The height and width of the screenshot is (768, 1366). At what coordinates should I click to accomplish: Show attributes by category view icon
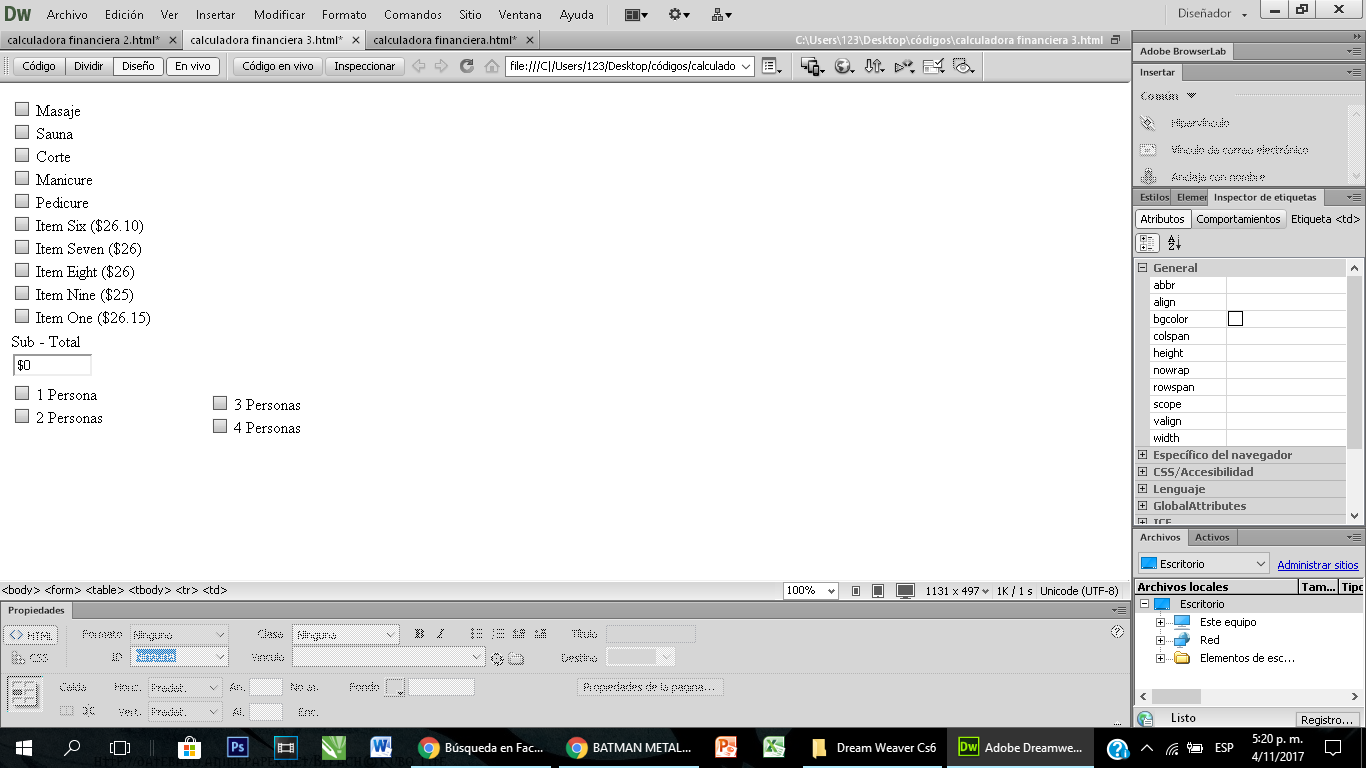click(1148, 243)
